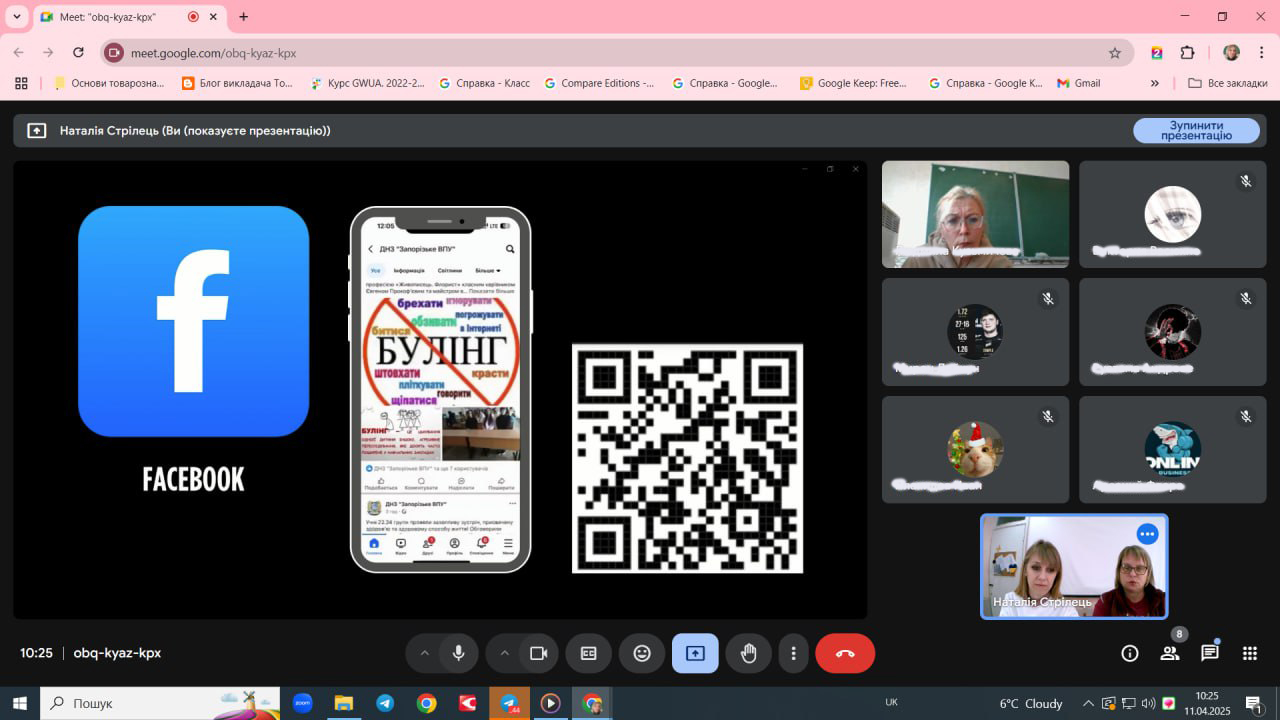Click the Facebook logo in the presentation
1280x720 pixels.
tap(193, 321)
